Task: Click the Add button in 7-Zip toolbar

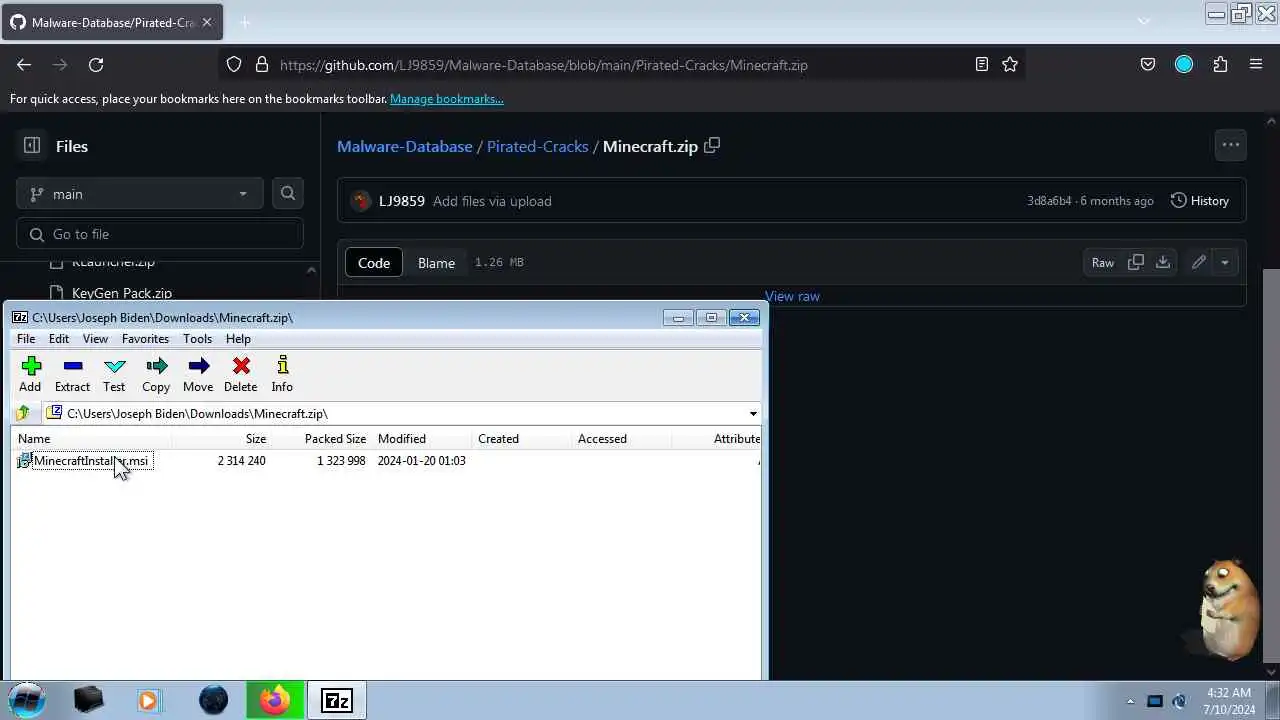Action: (x=30, y=375)
